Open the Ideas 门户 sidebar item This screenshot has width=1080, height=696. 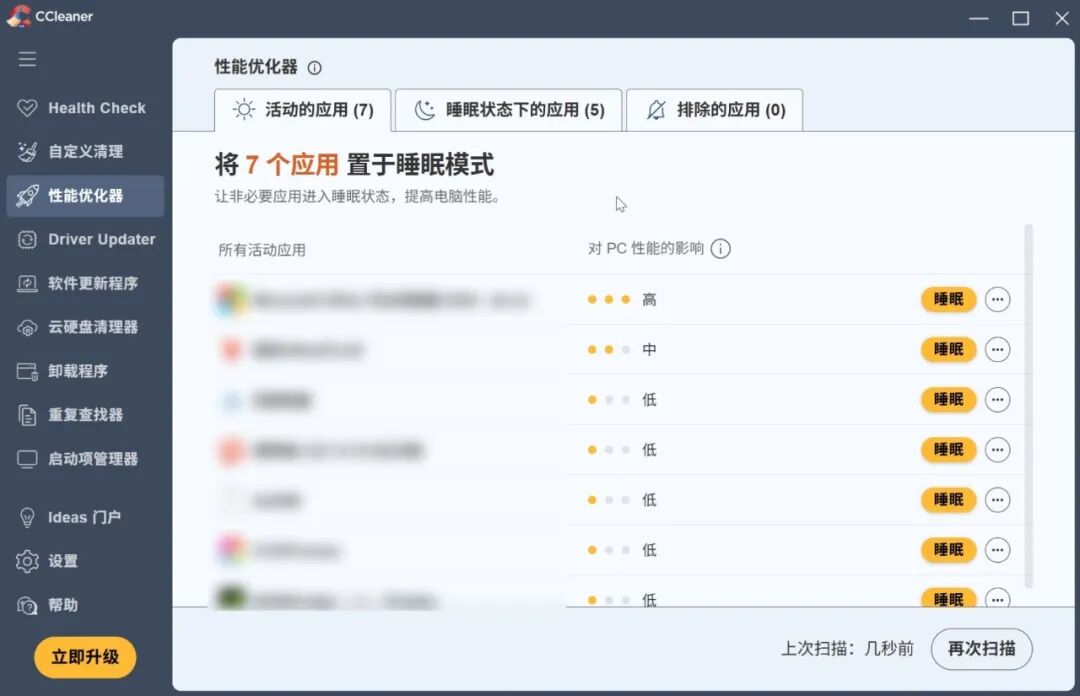(x=85, y=518)
